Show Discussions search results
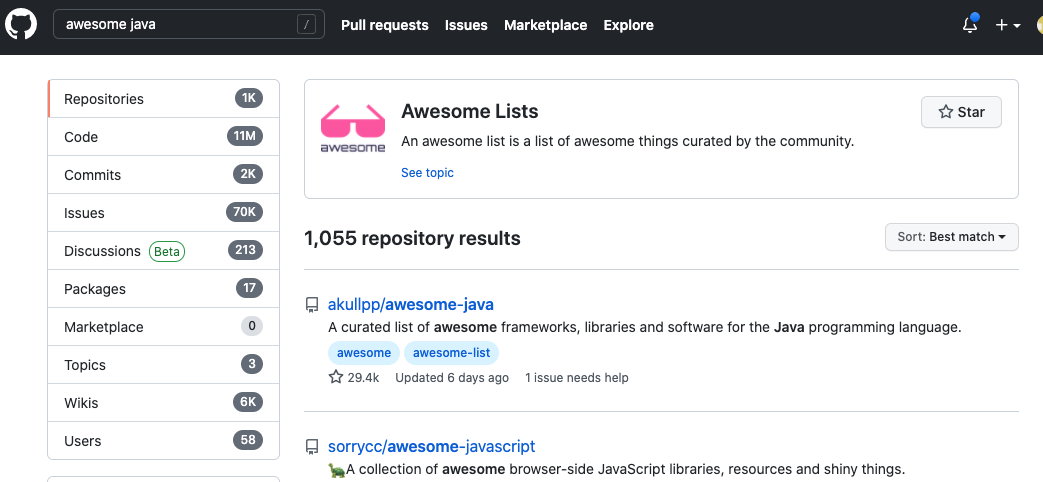Viewport: 1043px width, 482px height. click(x=164, y=251)
